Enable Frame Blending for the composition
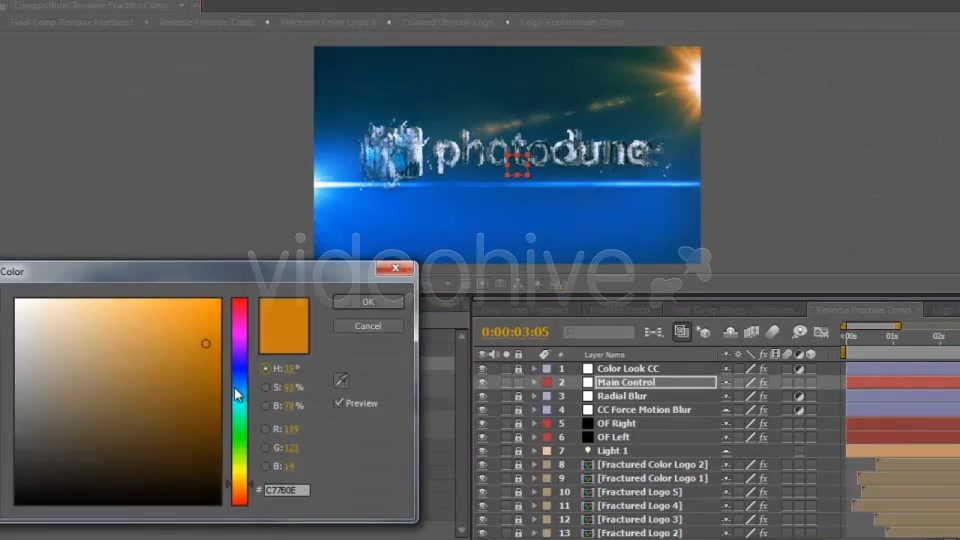Viewport: 960px width, 540px height. click(x=751, y=332)
